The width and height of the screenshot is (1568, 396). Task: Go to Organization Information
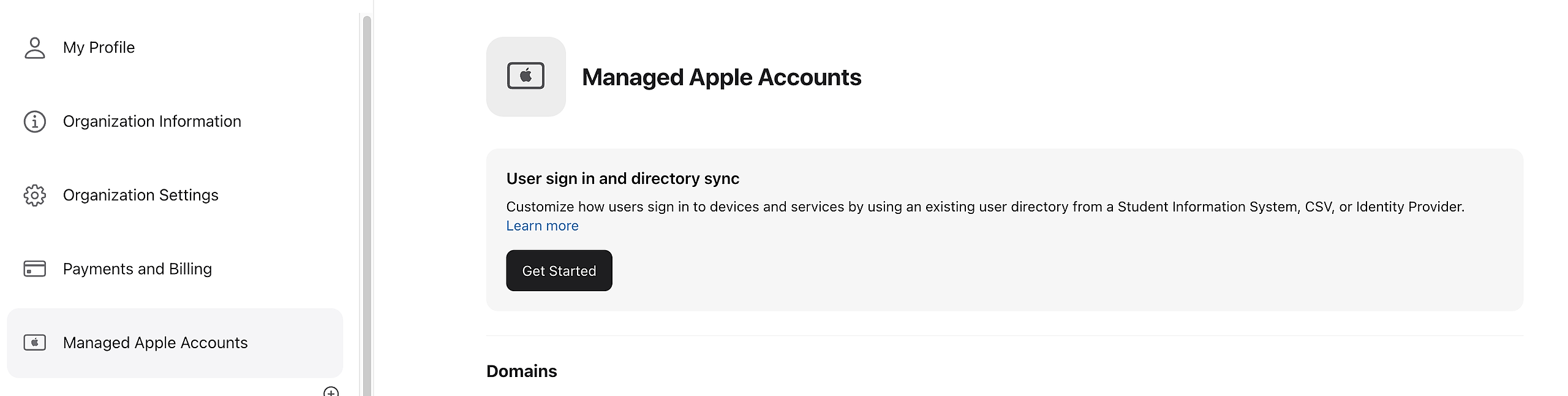(152, 121)
